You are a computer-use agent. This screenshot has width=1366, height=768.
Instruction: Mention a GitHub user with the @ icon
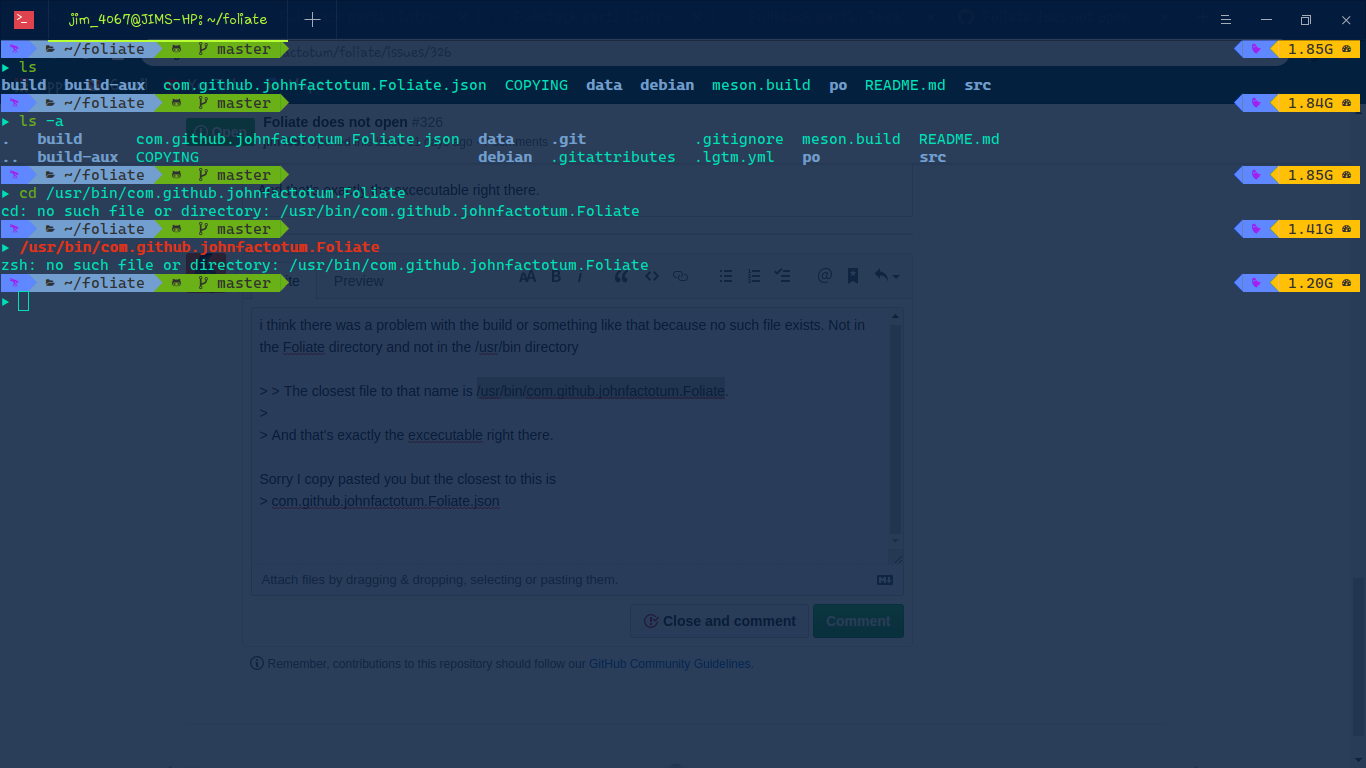[x=824, y=276]
